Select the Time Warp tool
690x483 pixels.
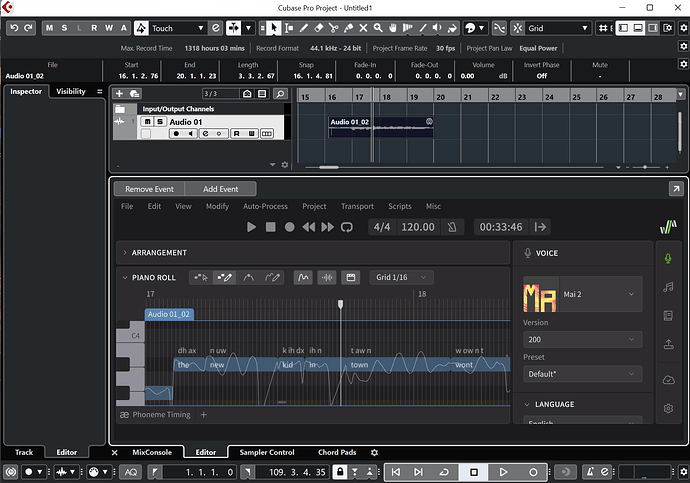408,28
